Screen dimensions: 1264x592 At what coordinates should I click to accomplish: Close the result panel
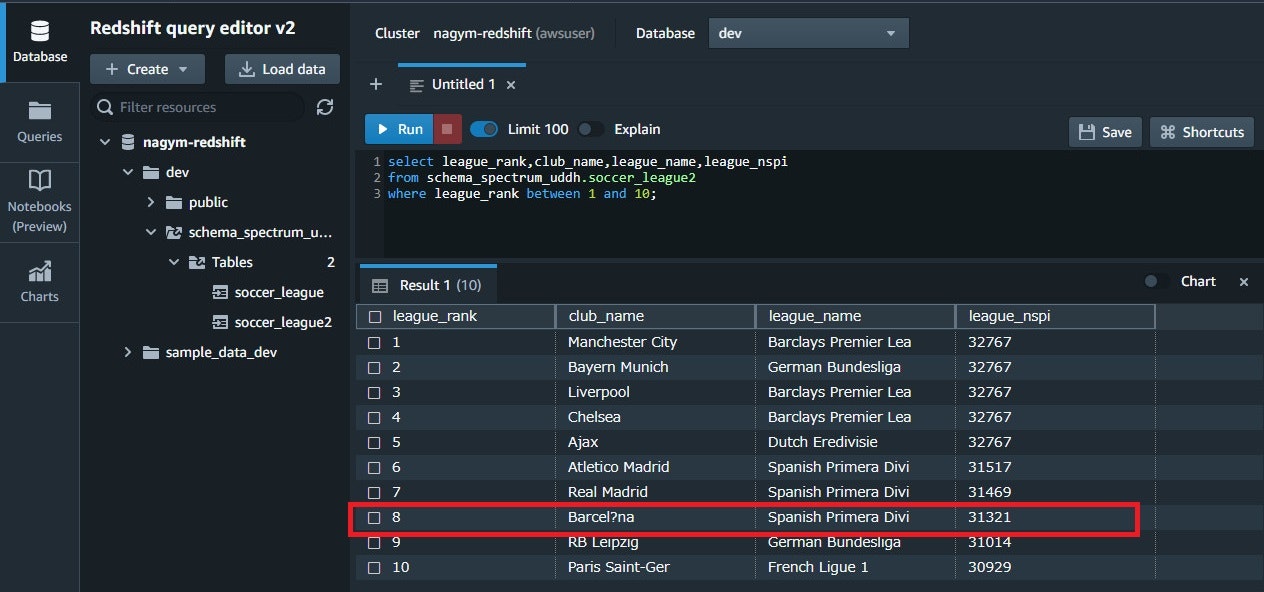click(x=1244, y=282)
